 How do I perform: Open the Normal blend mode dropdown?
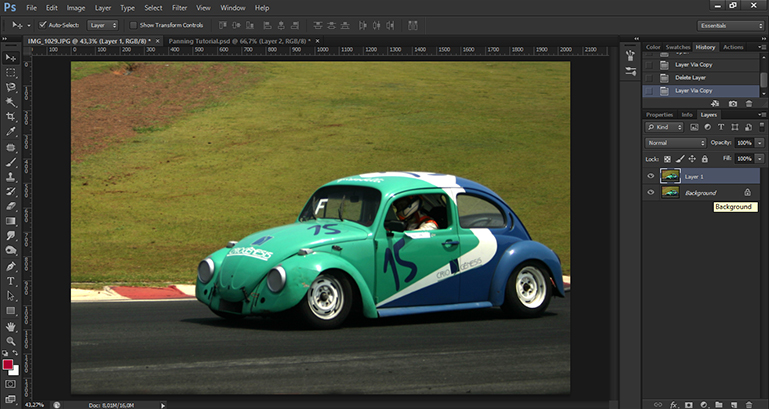pos(676,143)
